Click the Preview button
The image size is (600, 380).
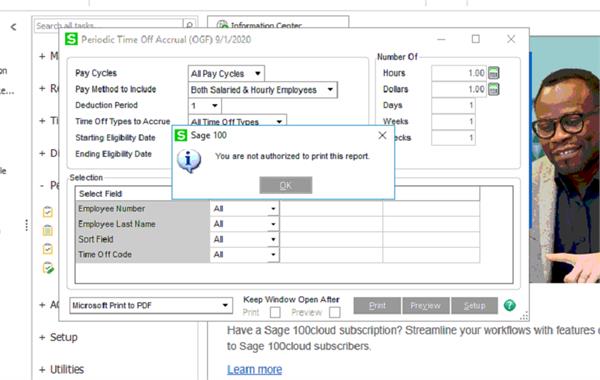[426, 305]
